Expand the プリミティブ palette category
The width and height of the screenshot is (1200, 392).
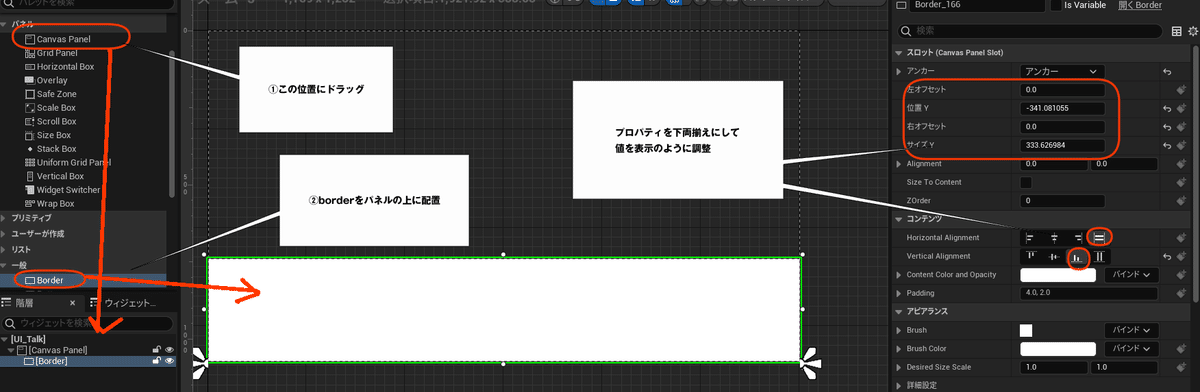coord(4,218)
